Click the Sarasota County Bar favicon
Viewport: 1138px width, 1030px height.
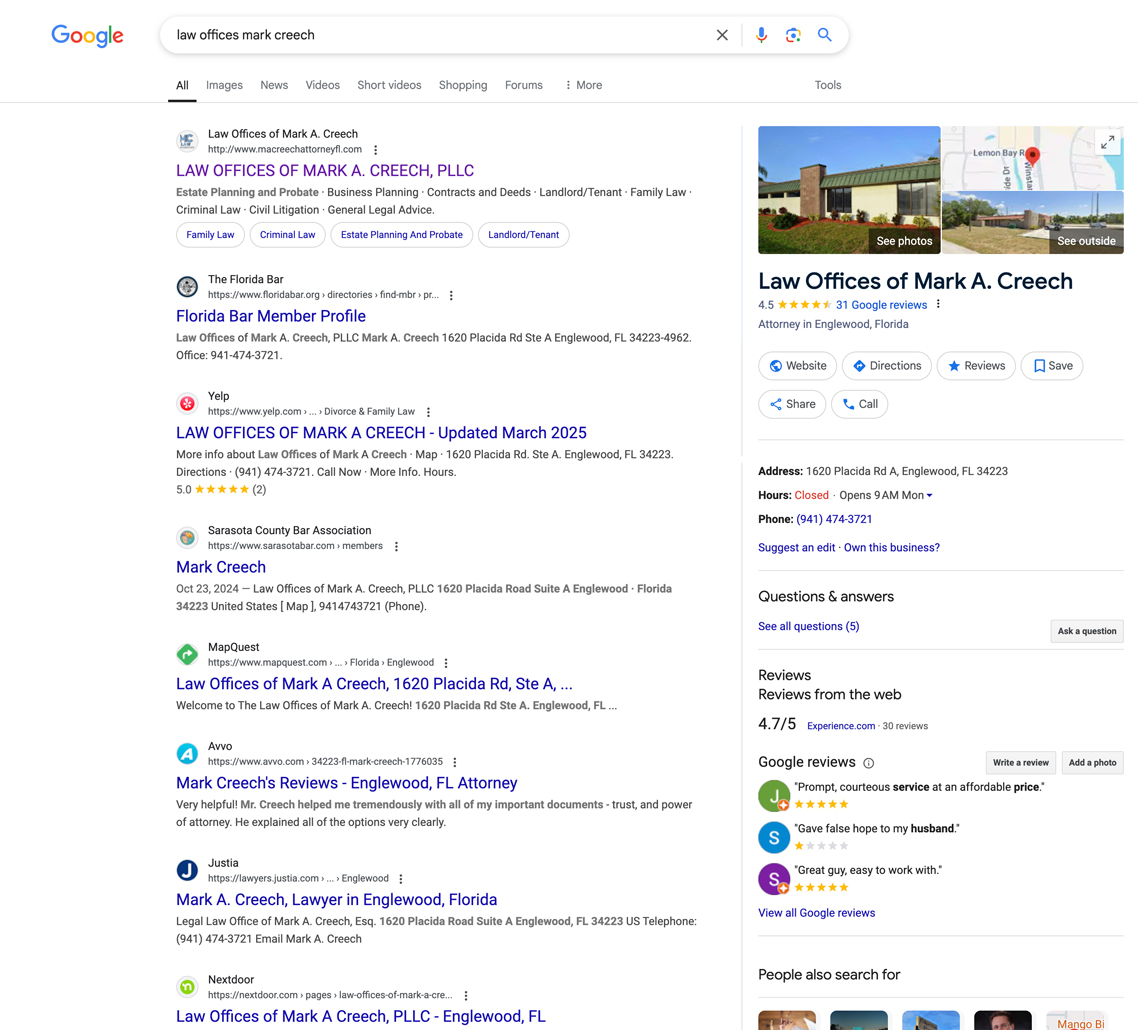187,538
